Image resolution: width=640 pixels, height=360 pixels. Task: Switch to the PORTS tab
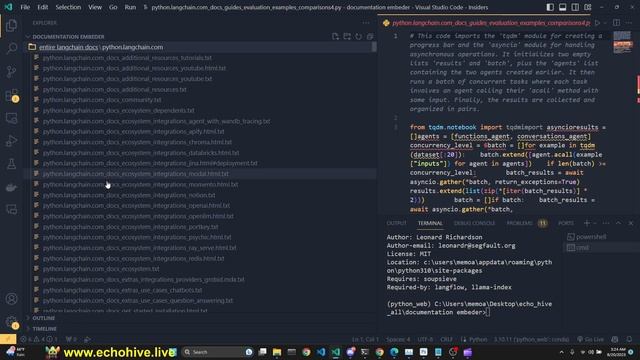coord(566,223)
